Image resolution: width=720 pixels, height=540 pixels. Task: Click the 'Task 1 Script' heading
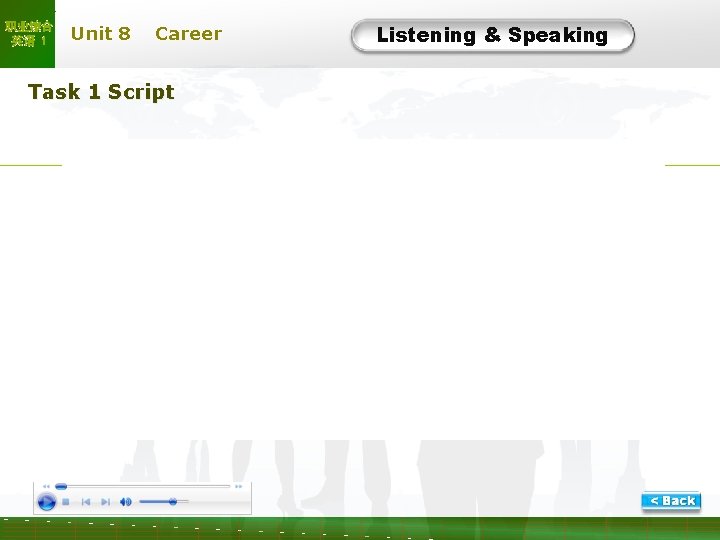click(x=101, y=92)
